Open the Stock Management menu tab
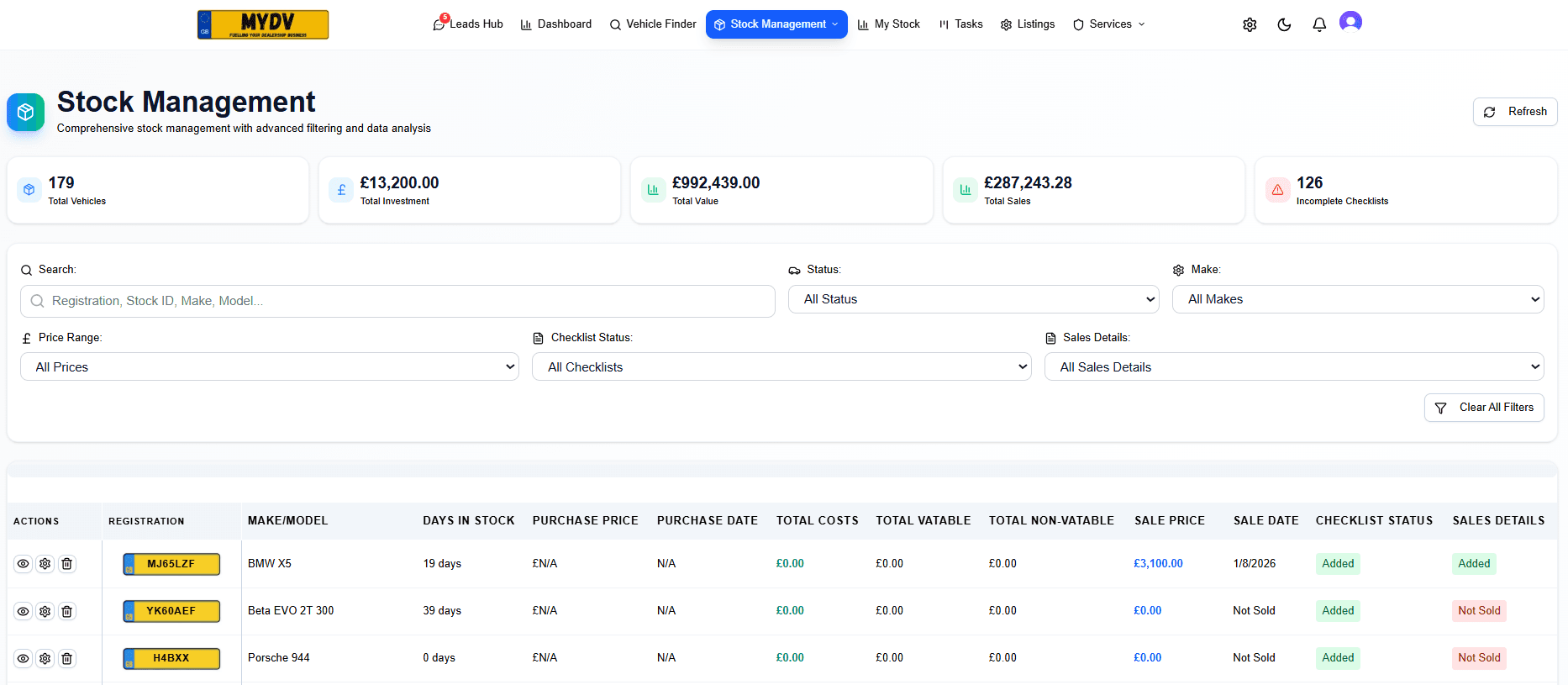The width and height of the screenshot is (1568, 685). pyautogui.click(x=776, y=24)
